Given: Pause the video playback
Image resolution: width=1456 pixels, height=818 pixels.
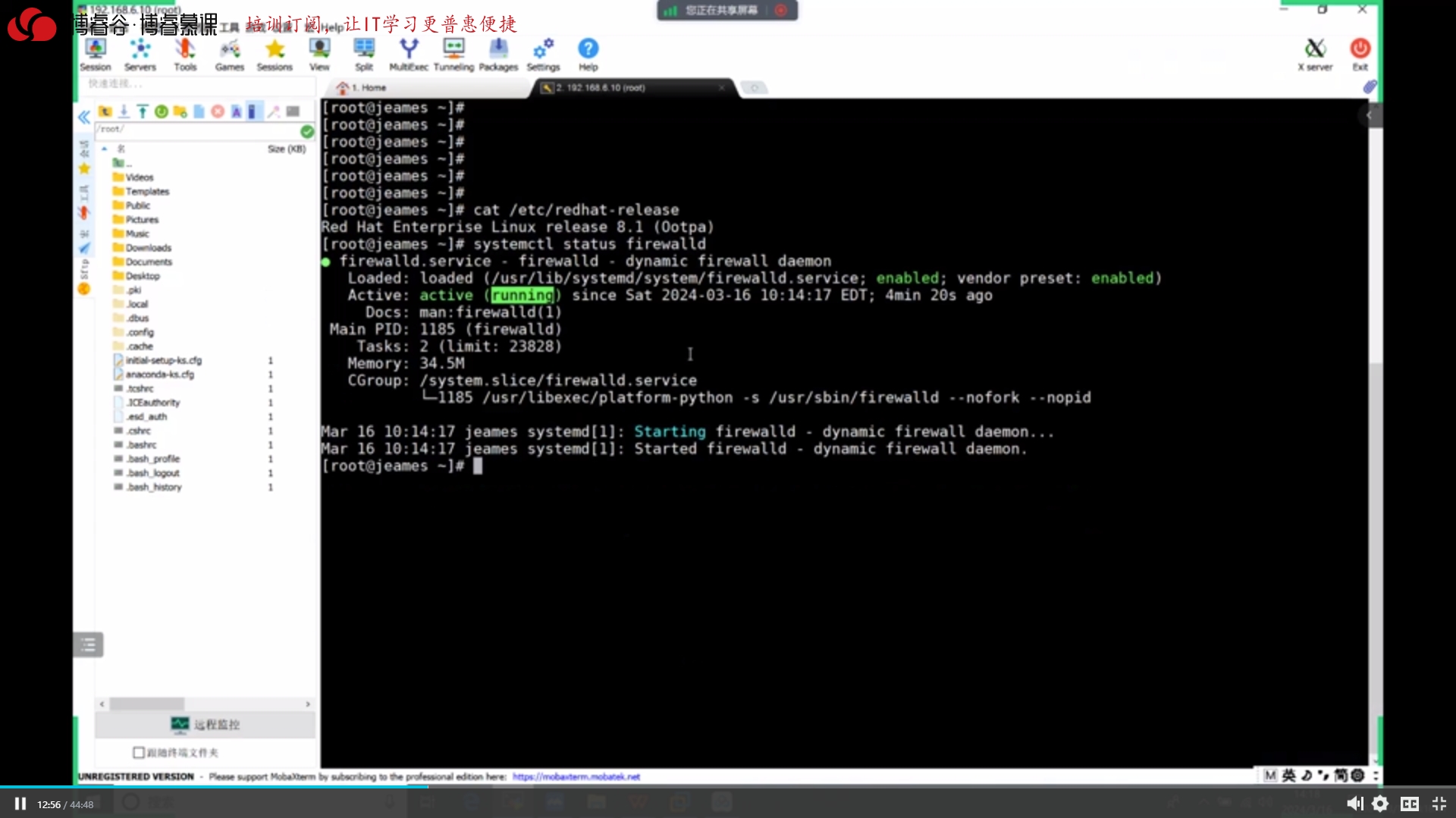Looking at the screenshot, I should pos(20,804).
